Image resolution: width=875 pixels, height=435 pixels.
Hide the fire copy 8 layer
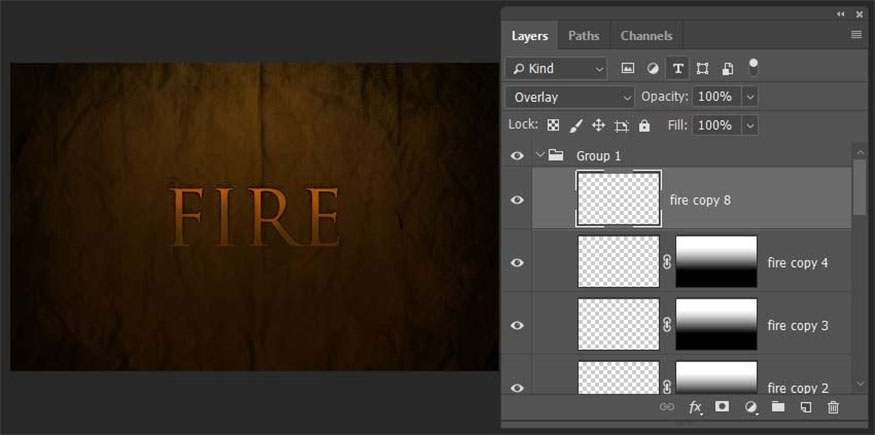[x=517, y=200]
